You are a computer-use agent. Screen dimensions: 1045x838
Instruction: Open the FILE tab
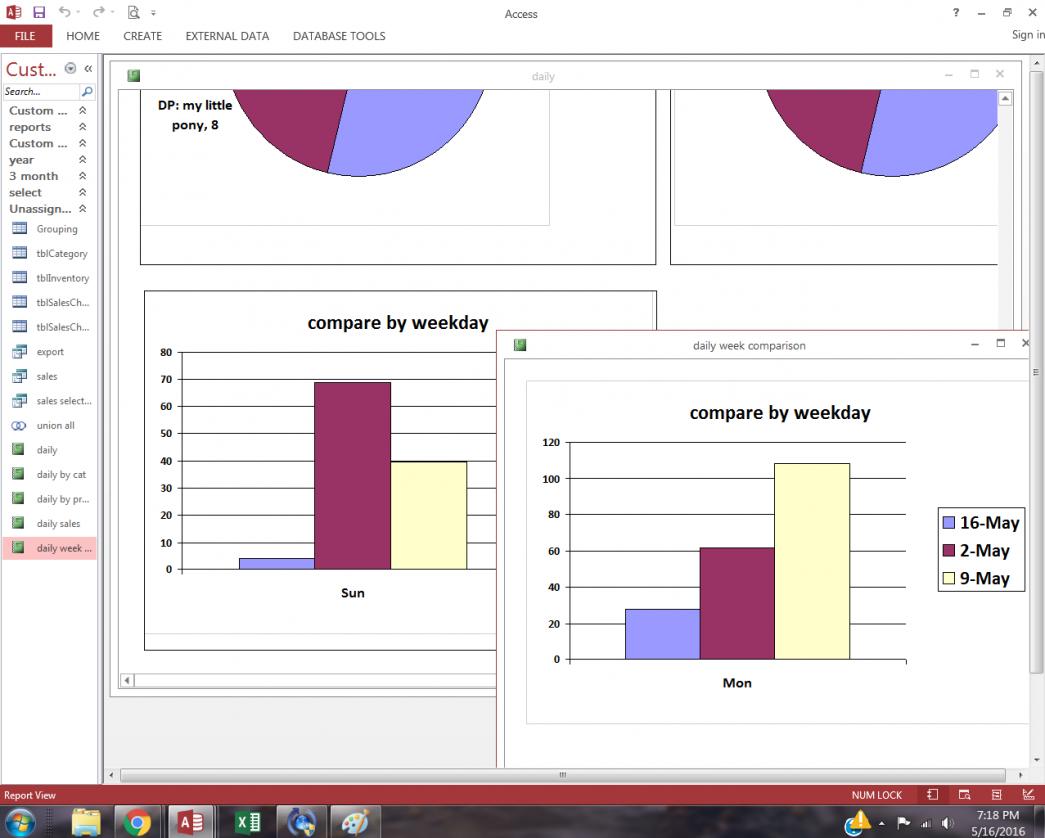pyautogui.click(x=25, y=36)
